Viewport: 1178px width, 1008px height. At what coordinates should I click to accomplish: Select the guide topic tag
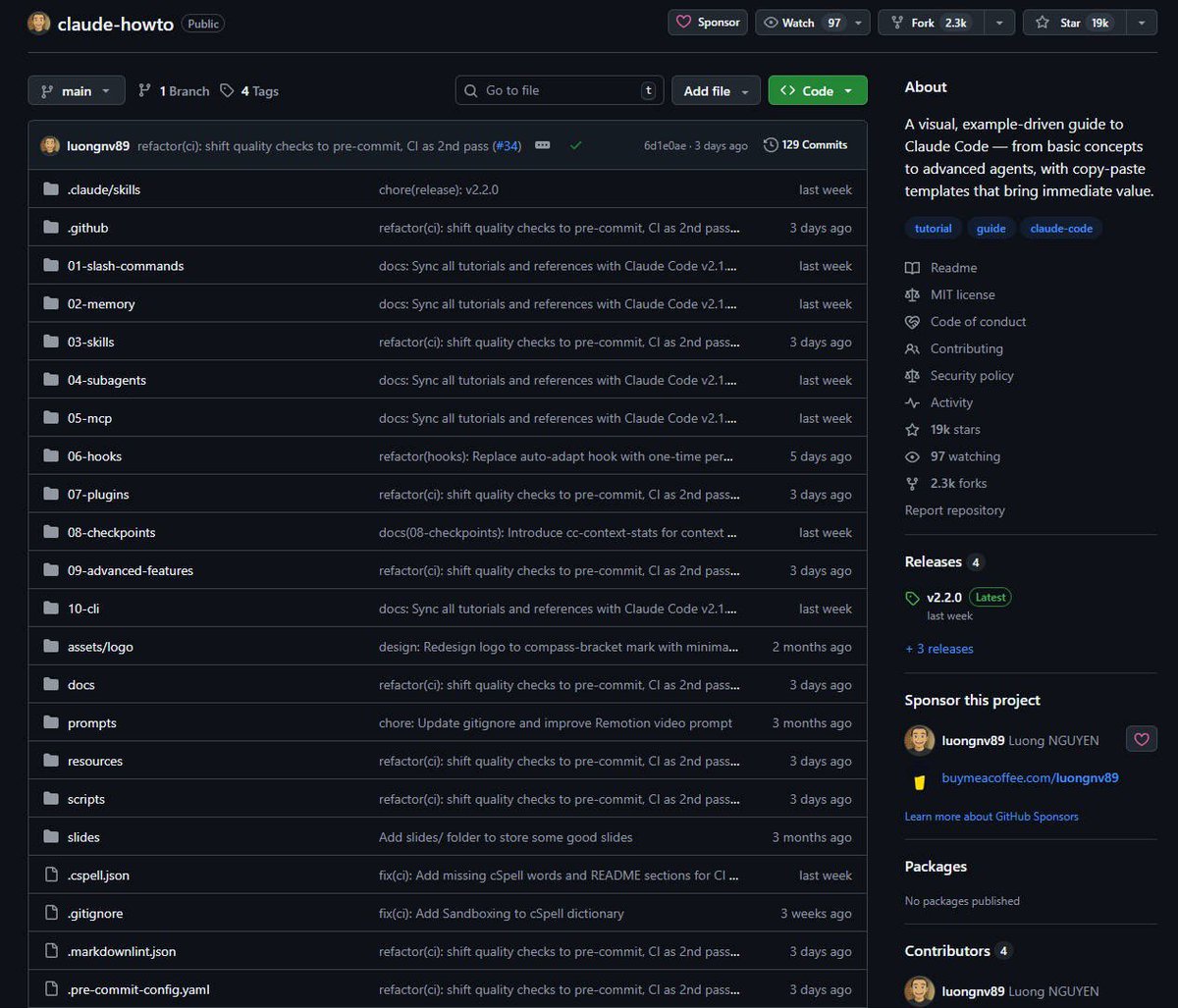(x=991, y=228)
